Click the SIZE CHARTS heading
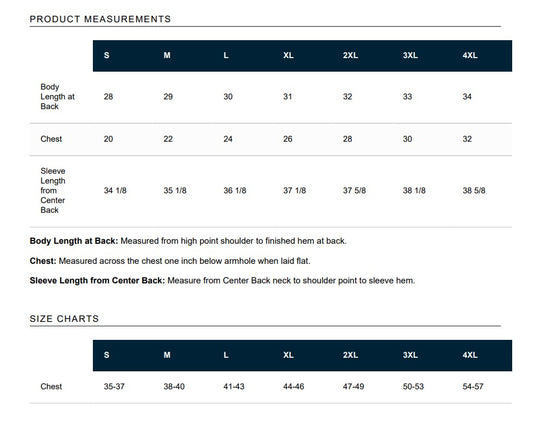 coord(64,319)
